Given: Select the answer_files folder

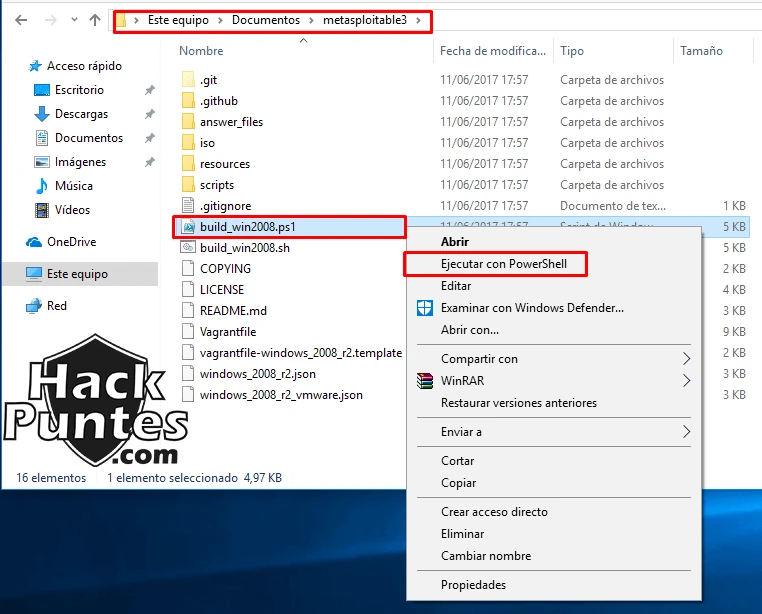Looking at the screenshot, I should coord(231,122).
